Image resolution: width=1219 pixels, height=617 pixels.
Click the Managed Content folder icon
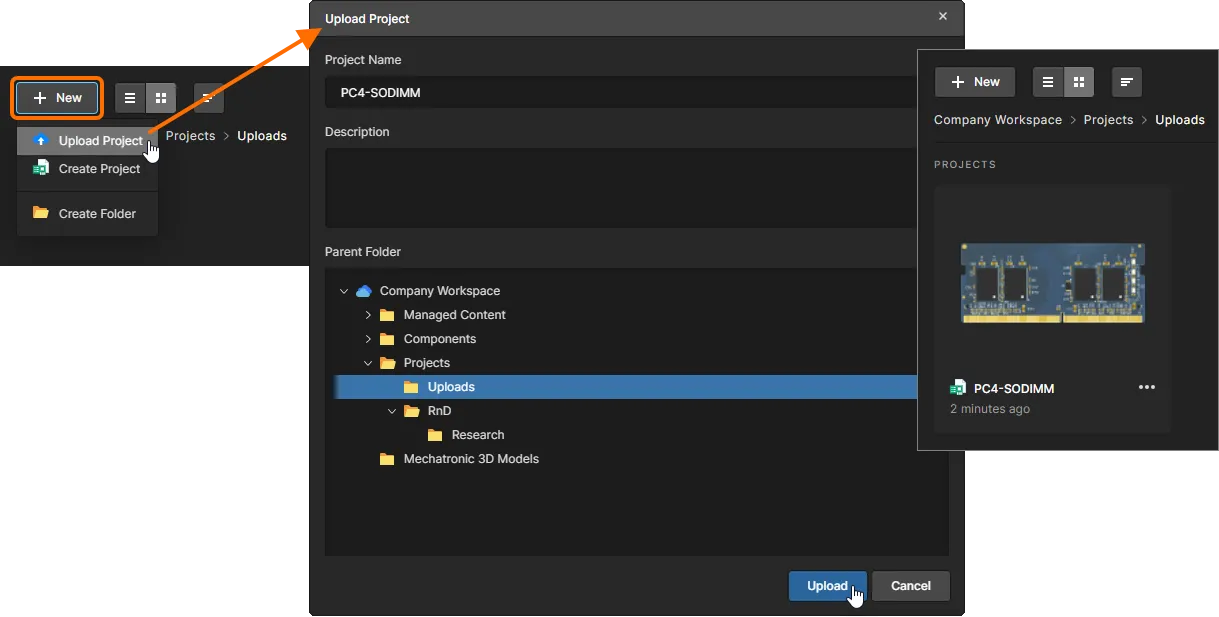tap(387, 315)
